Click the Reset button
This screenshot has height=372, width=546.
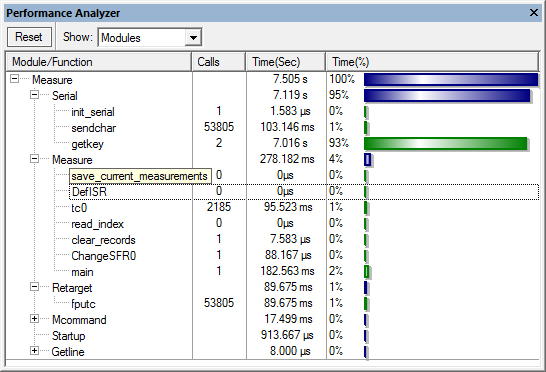(x=29, y=37)
